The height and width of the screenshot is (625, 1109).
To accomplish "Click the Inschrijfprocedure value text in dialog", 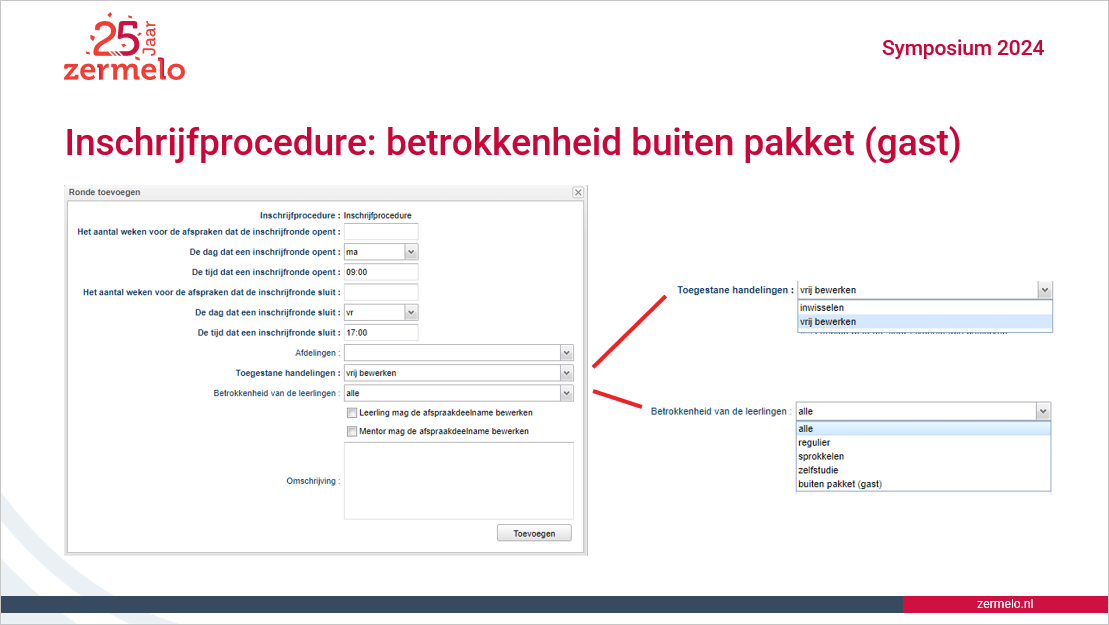I will pyautogui.click(x=378, y=216).
